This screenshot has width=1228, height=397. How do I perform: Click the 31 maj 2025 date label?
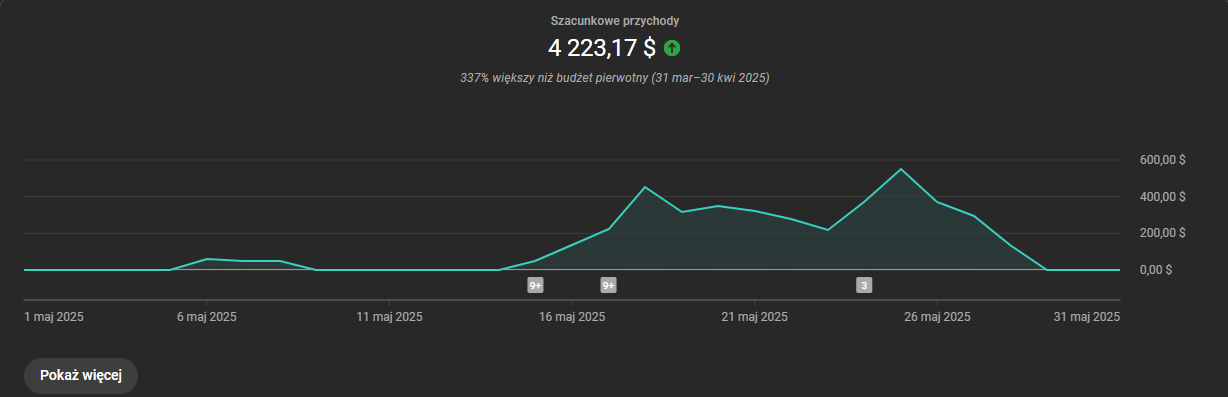[x=1086, y=317]
